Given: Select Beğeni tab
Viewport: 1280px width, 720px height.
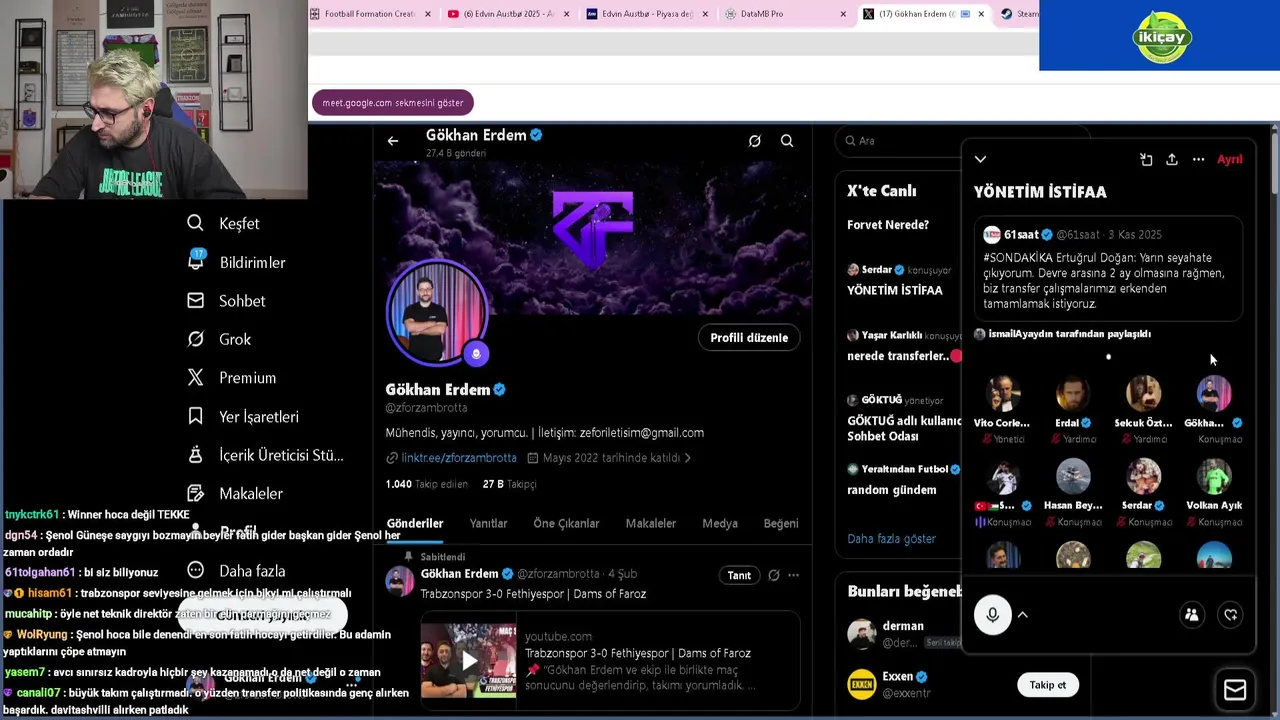Looking at the screenshot, I should [x=781, y=523].
